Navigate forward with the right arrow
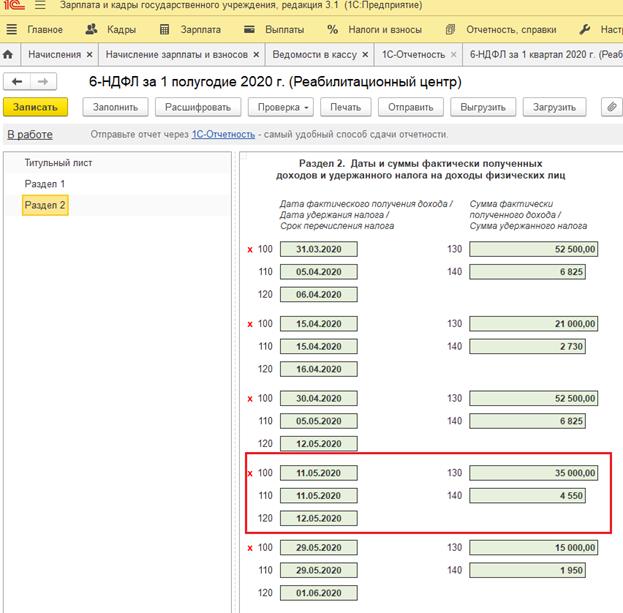The width and height of the screenshot is (623, 613). [43, 81]
